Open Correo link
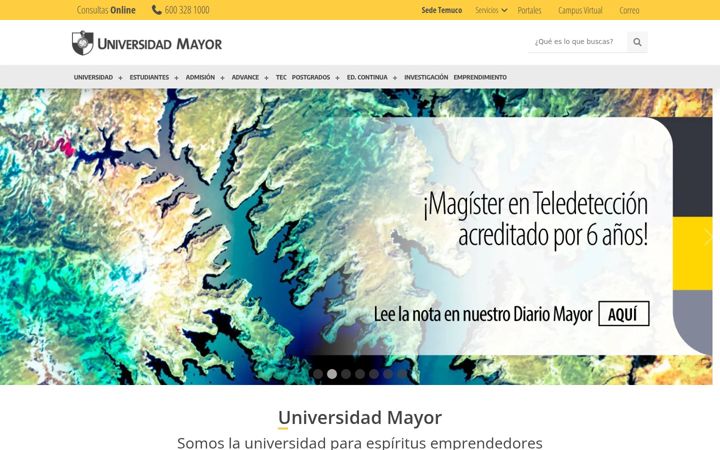720x450 pixels. pyautogui.click(x=629, y=10)
